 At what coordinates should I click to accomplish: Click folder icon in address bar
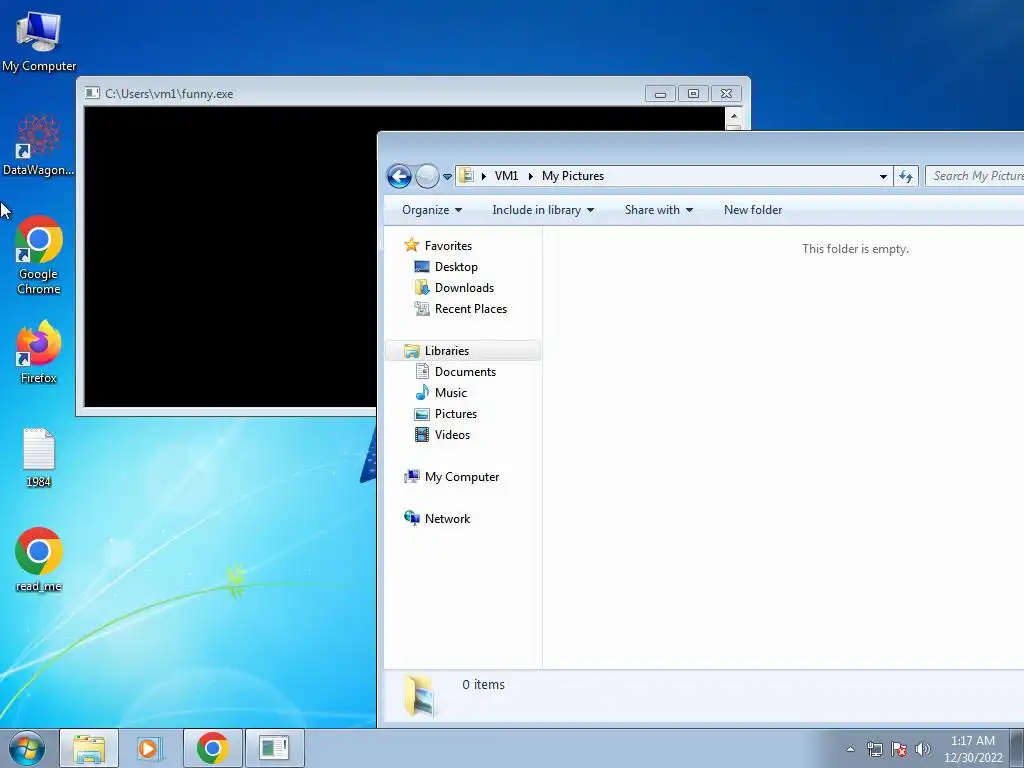point(466,176)
